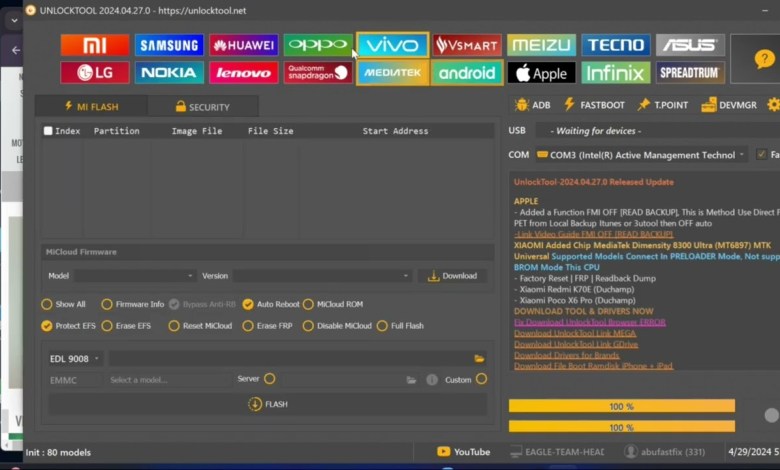
Task: Select the Qualcomm Snapdragon logo
Action: coord(318,73)
